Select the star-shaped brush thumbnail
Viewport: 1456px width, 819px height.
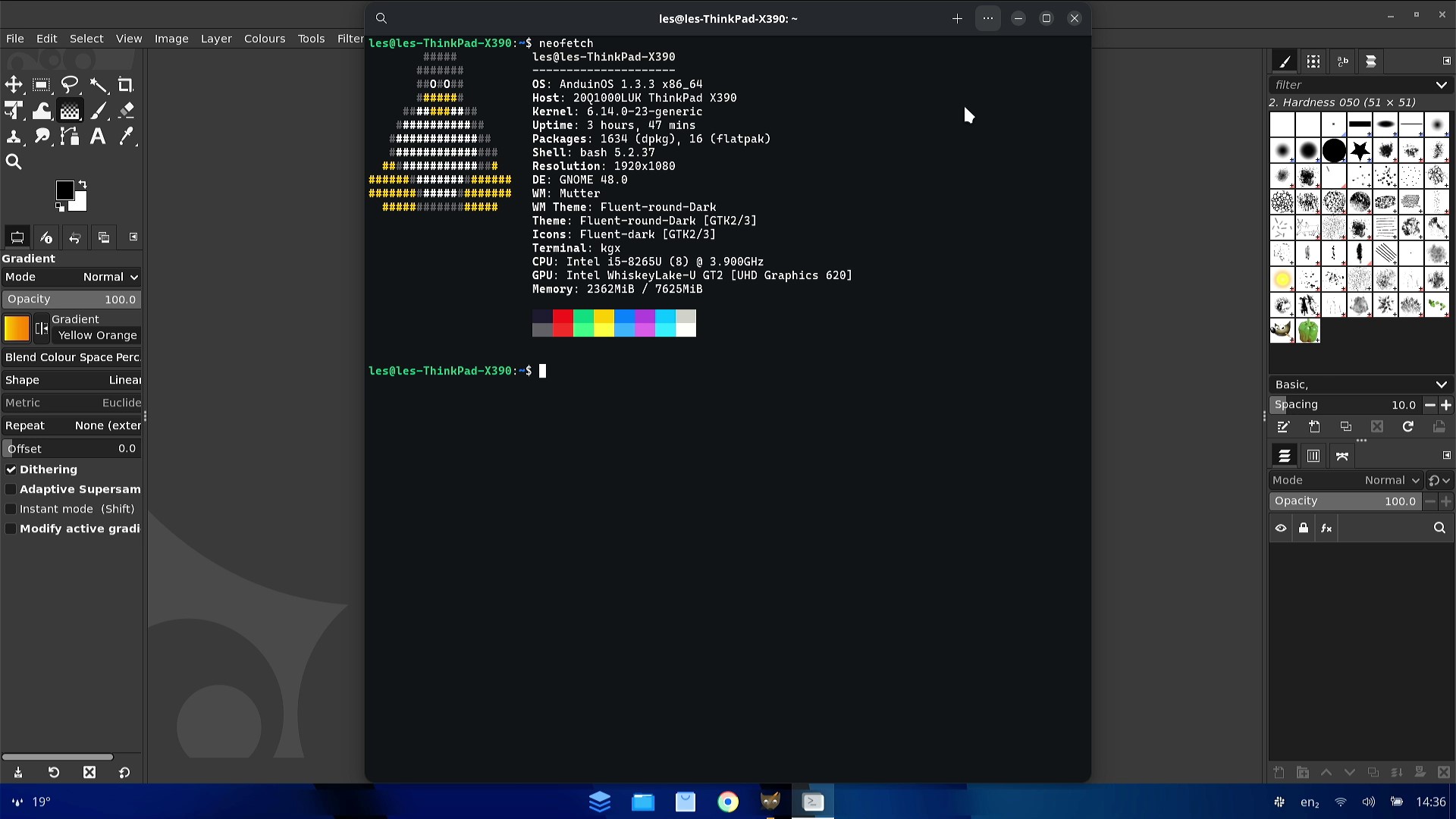click(1360, 151)
